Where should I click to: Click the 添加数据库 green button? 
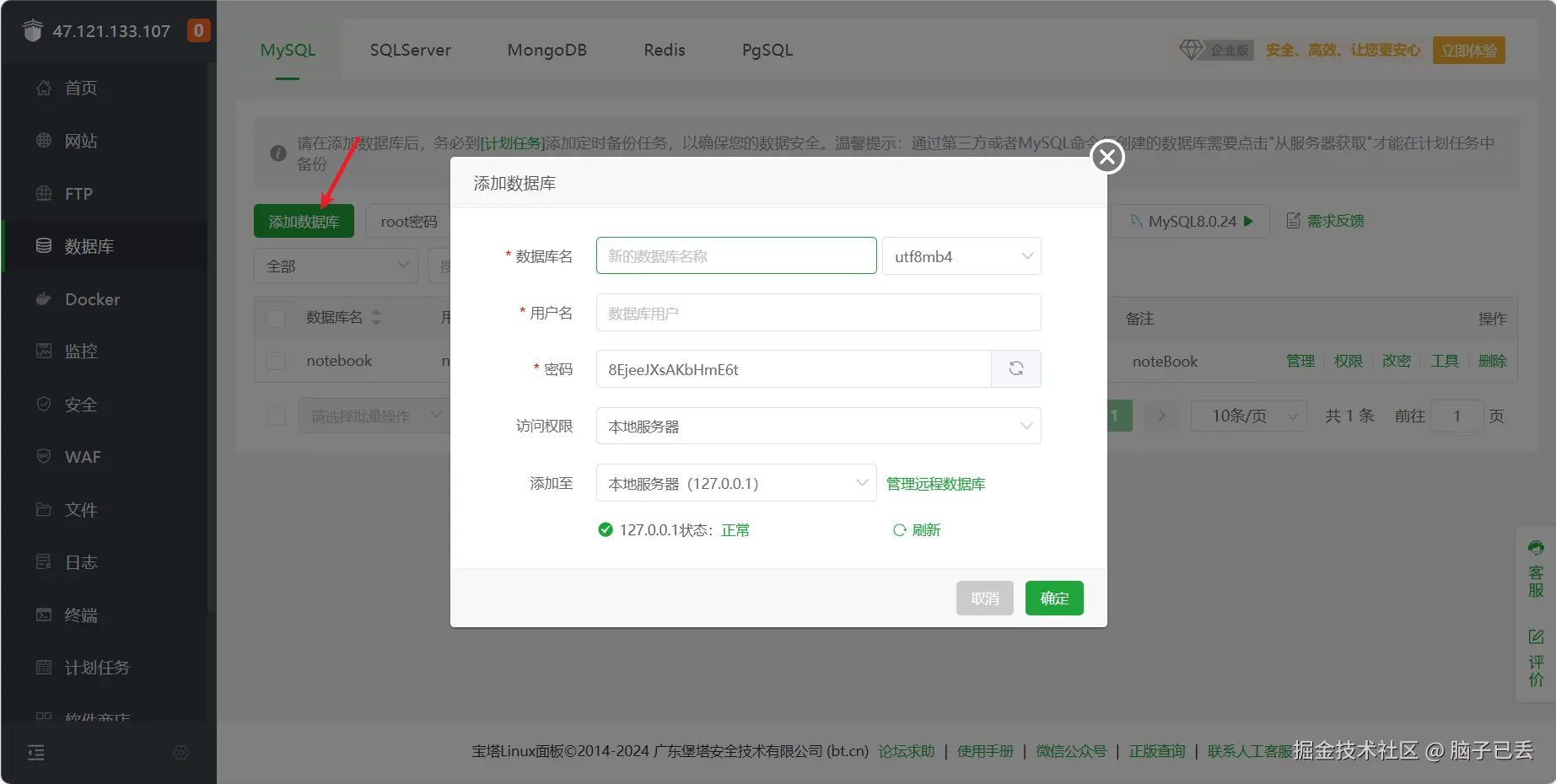pyautogui.click(x=304, y=221)
